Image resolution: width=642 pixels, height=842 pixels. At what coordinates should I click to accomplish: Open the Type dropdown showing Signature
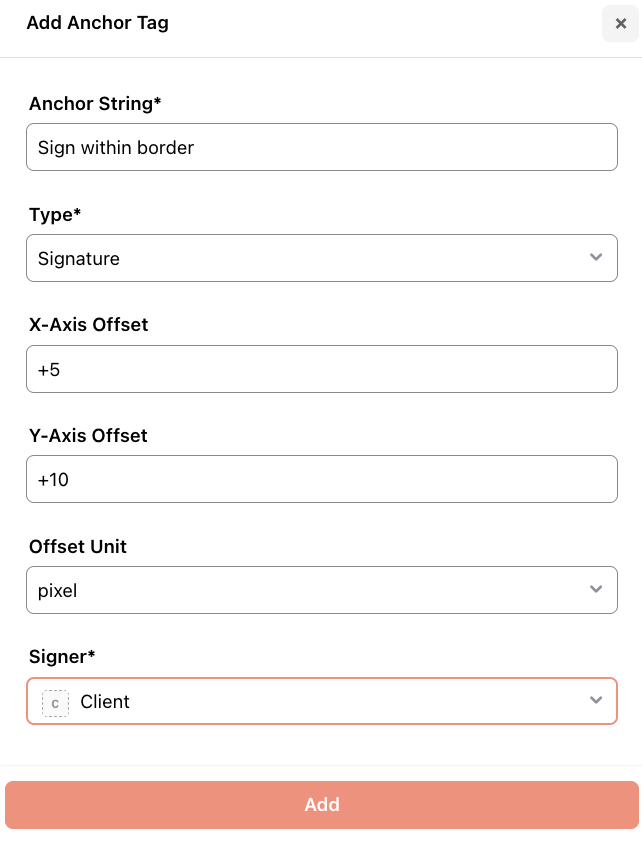[321, 257]
